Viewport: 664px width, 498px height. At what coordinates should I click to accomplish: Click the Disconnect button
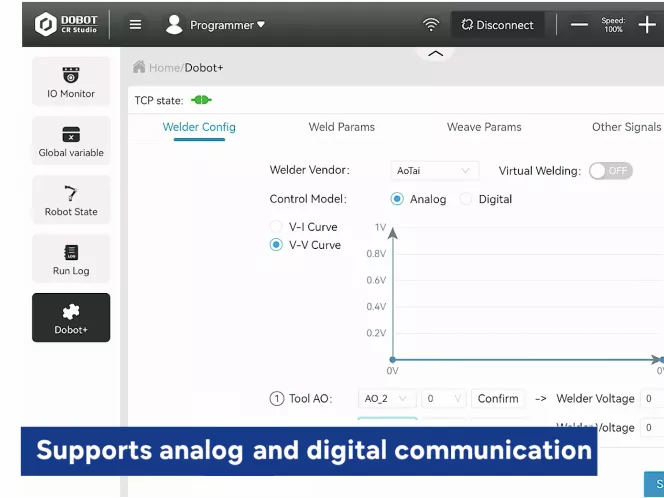coord(498,25)
